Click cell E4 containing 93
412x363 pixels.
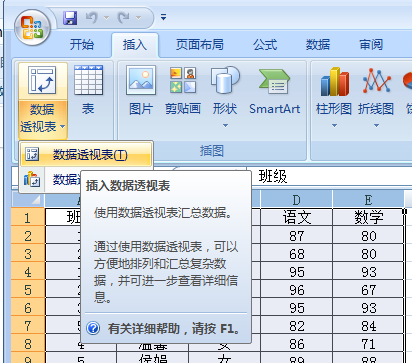tap(368, 272)
